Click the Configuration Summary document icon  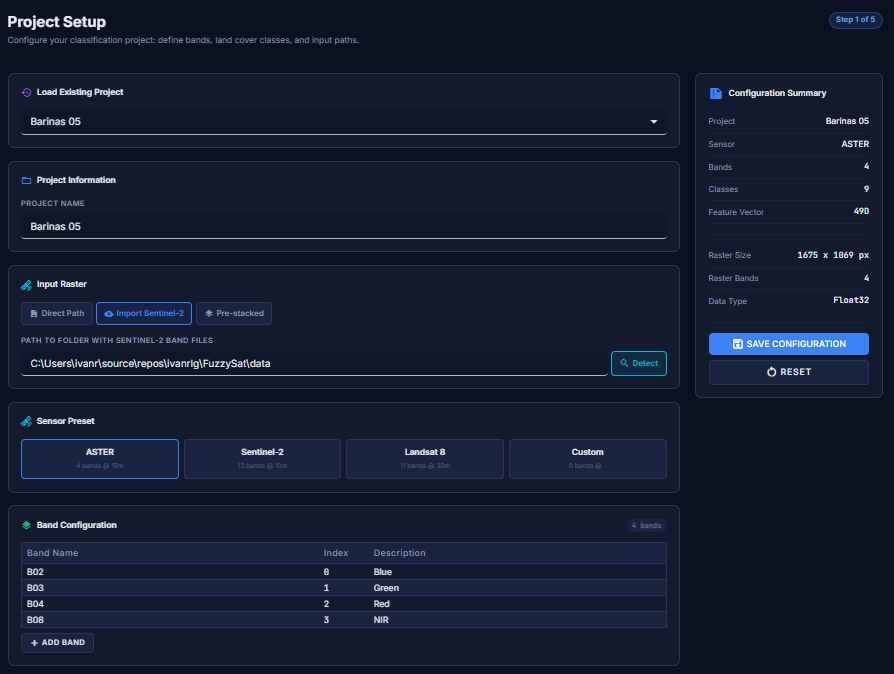tap(715, 93)
